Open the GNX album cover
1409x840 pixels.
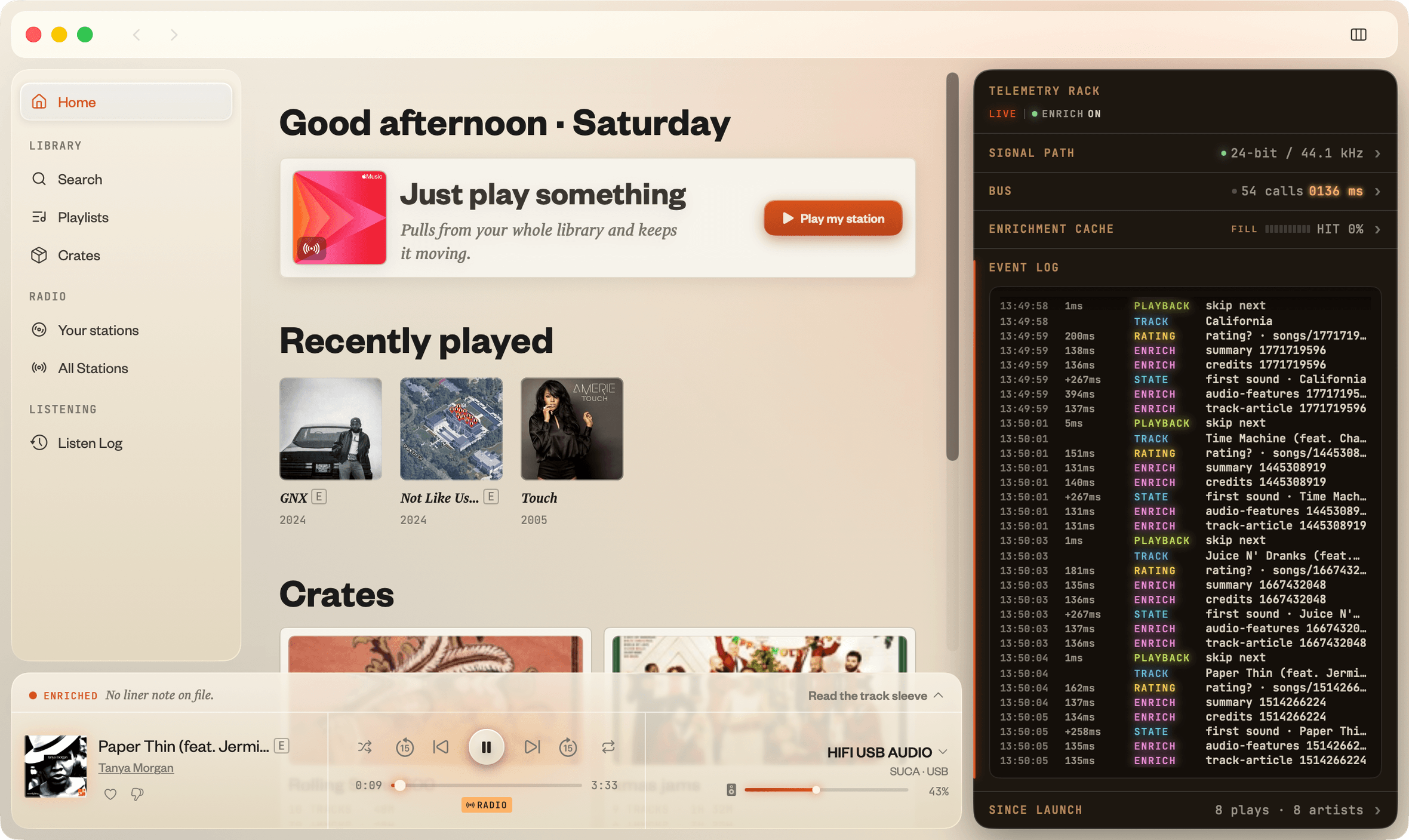(331, 429)
